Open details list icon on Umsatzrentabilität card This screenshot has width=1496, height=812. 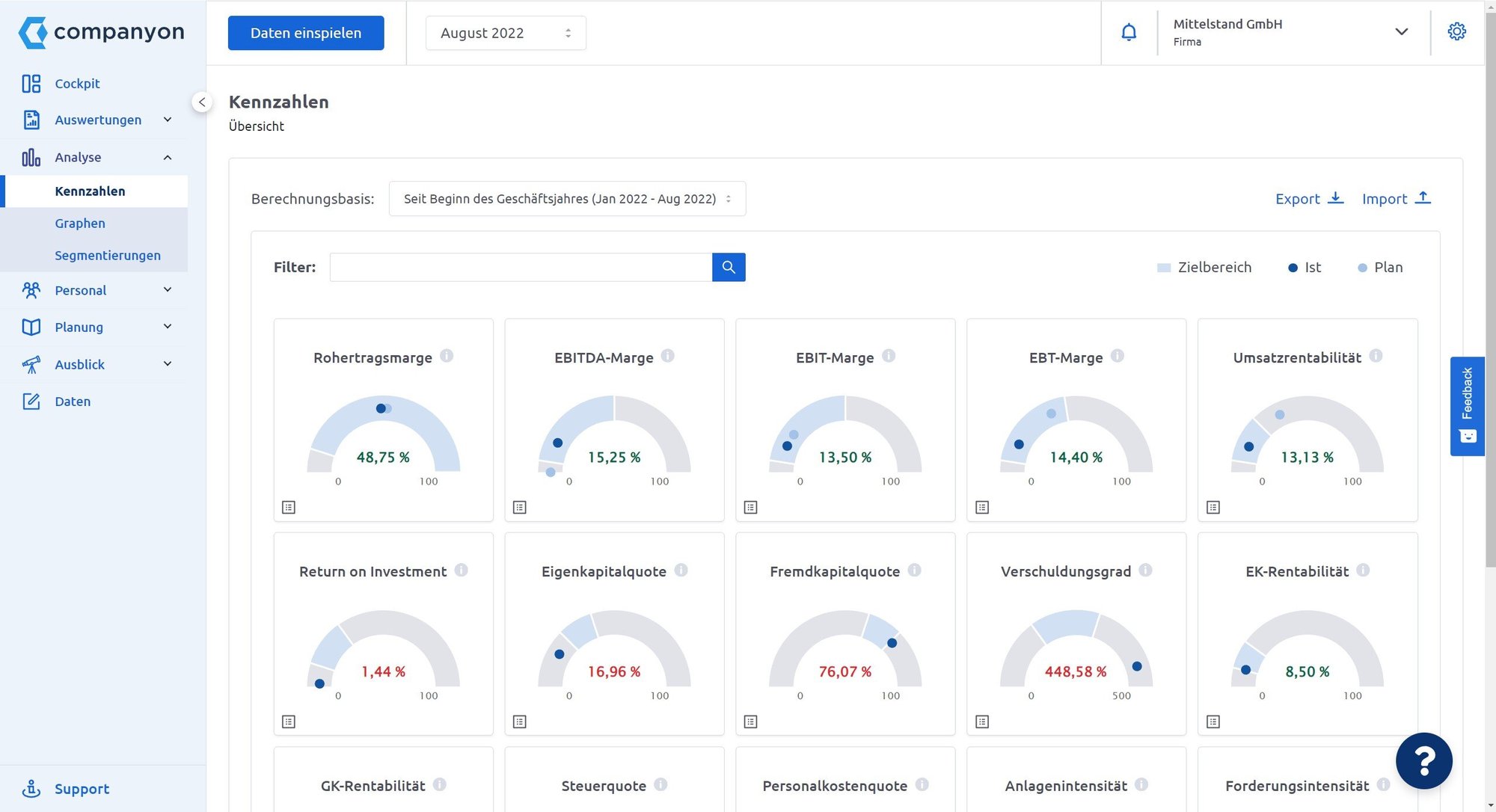1213,507
